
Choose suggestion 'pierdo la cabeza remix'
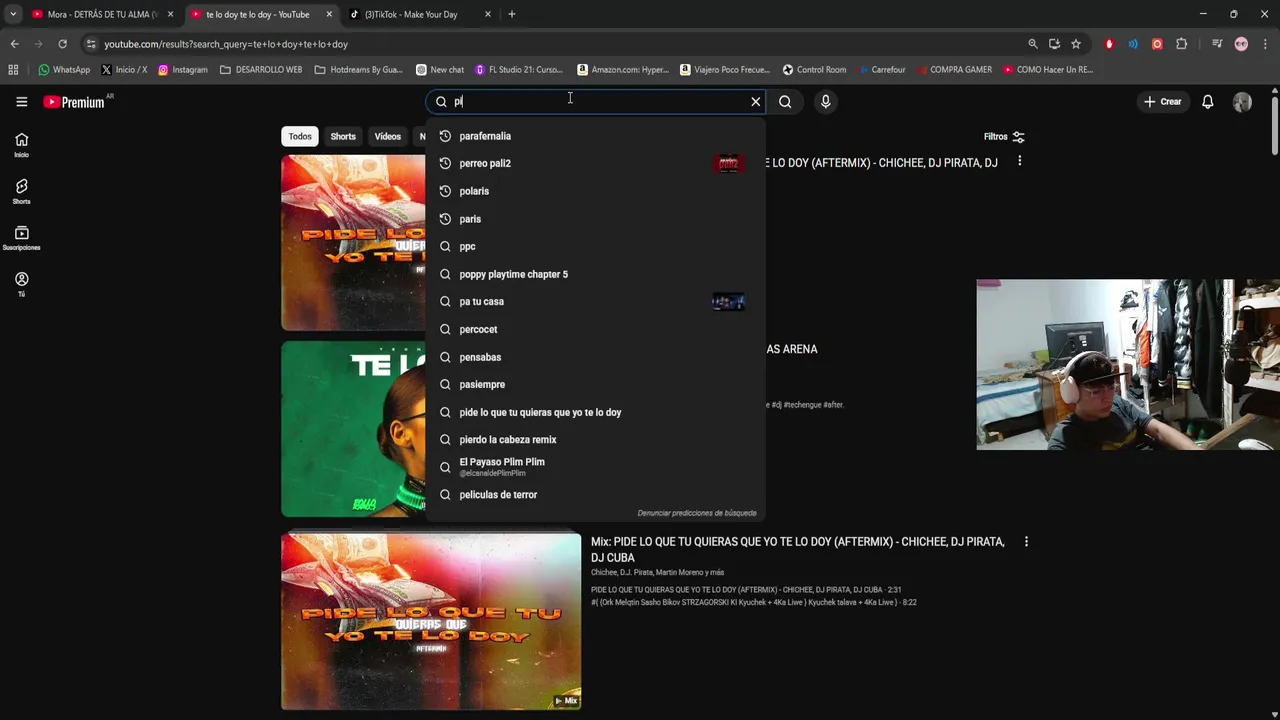[595, 439]
